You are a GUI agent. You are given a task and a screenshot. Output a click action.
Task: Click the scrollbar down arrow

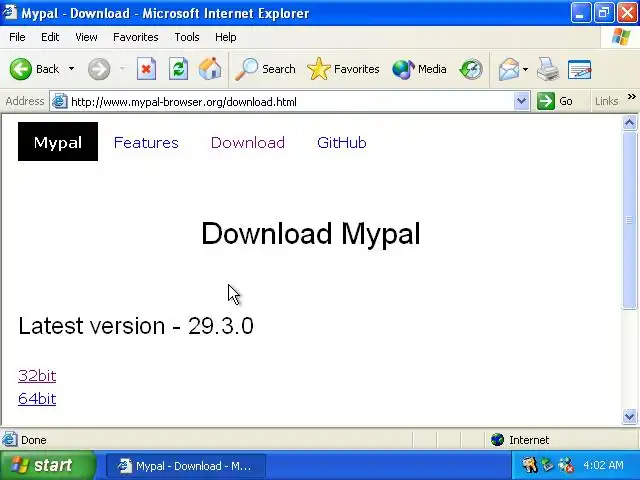629,416
